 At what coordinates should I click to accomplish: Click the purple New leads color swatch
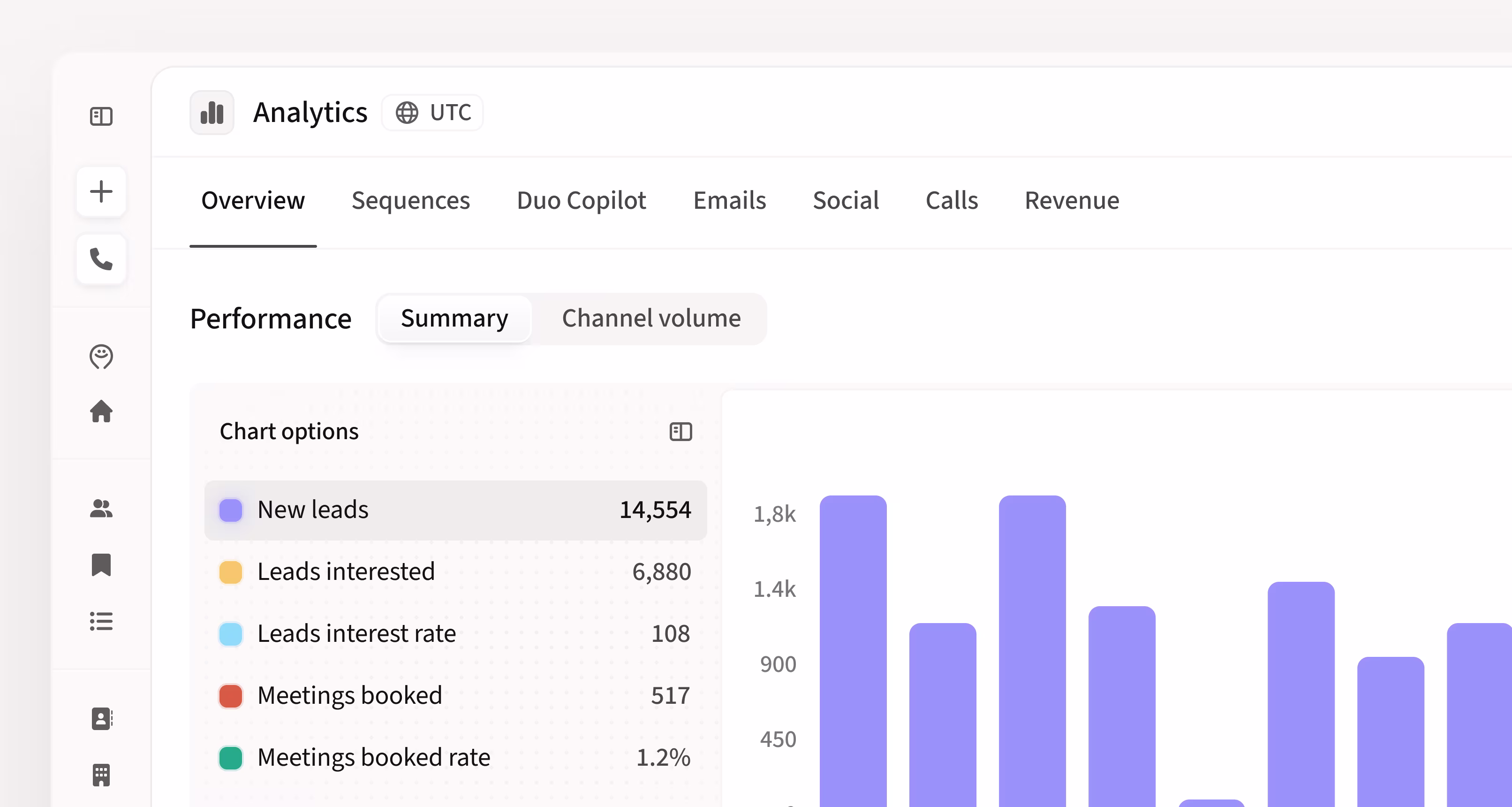231,510
